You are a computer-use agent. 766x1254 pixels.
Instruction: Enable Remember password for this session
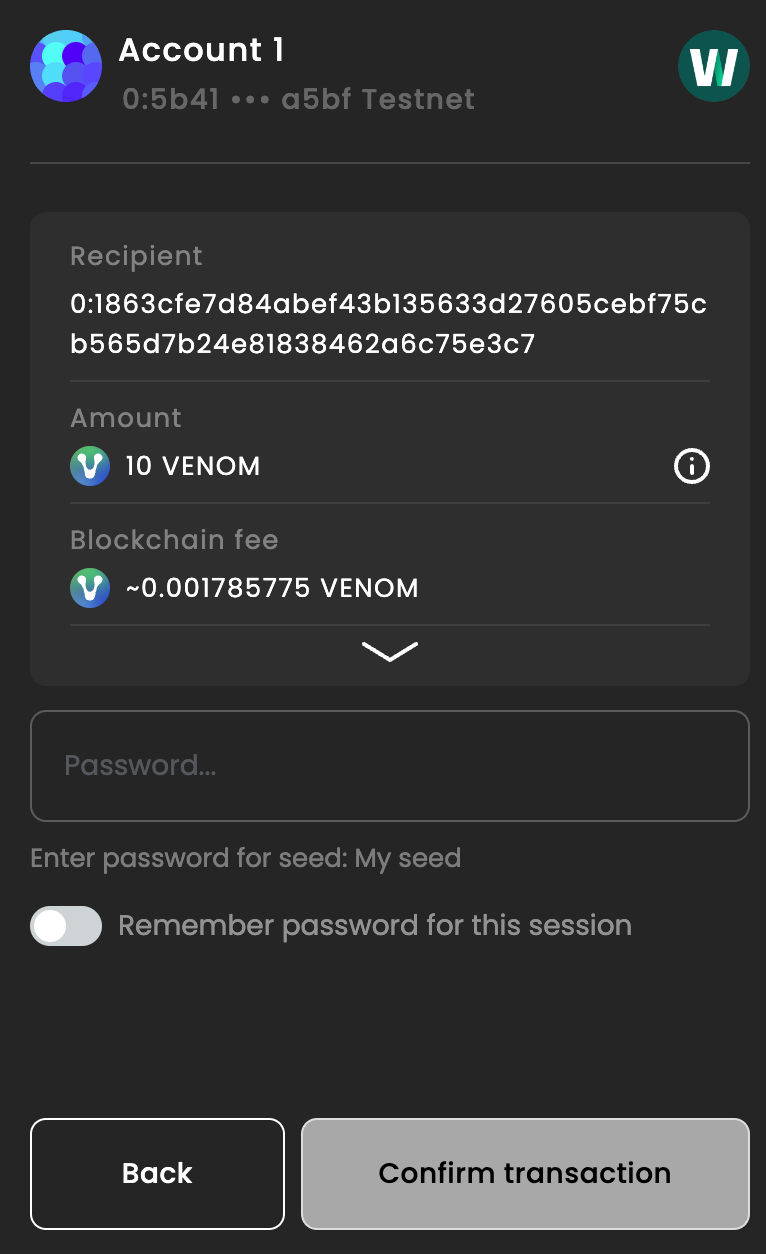pos(65,926)
